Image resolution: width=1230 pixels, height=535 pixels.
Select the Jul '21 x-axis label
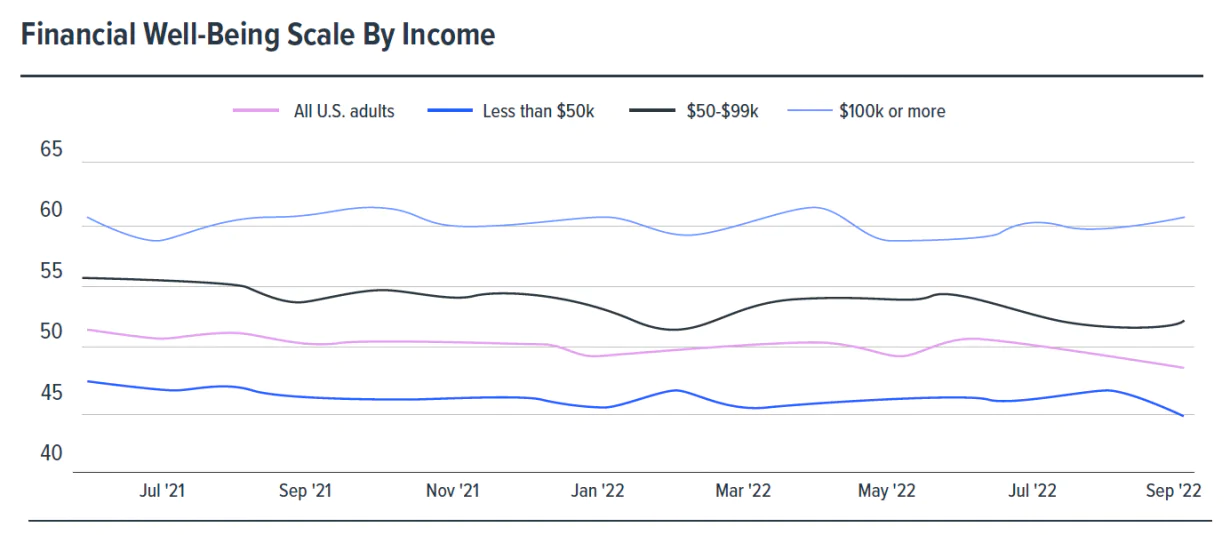pyautogui.click(x=163, y=491)
